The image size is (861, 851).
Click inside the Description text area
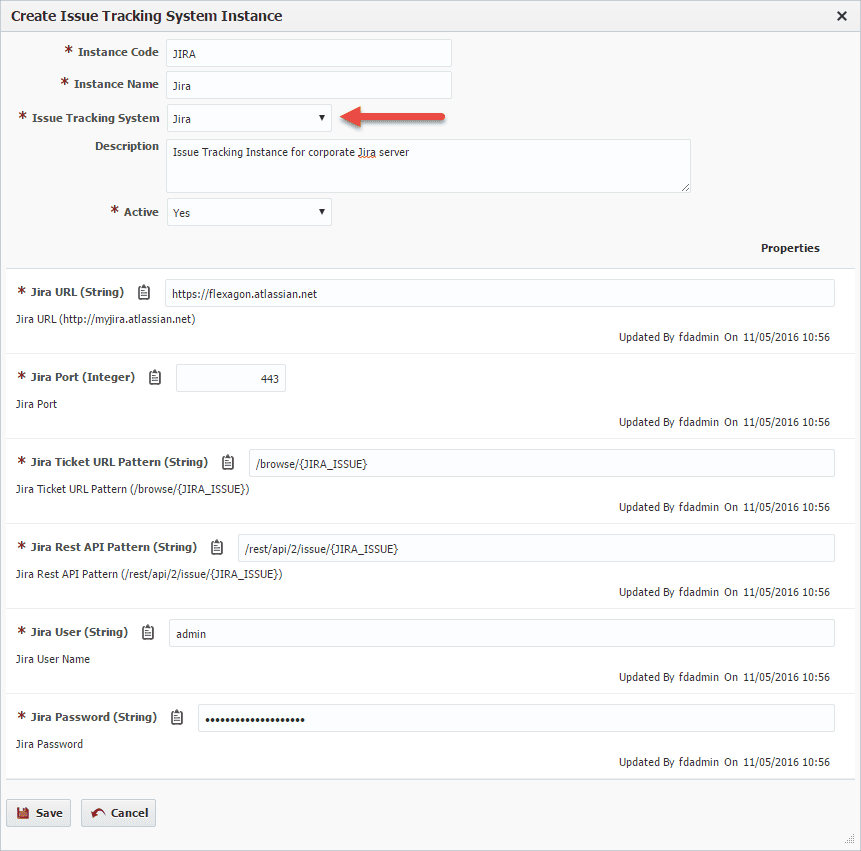(428, 166)
